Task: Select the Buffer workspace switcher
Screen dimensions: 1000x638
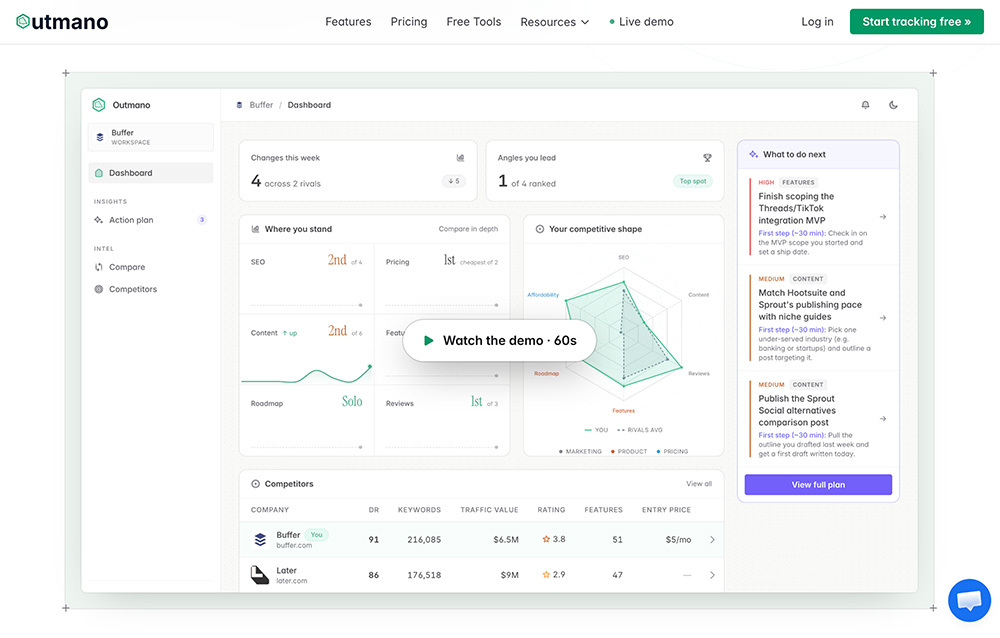Action: click(x=151, y=137)
